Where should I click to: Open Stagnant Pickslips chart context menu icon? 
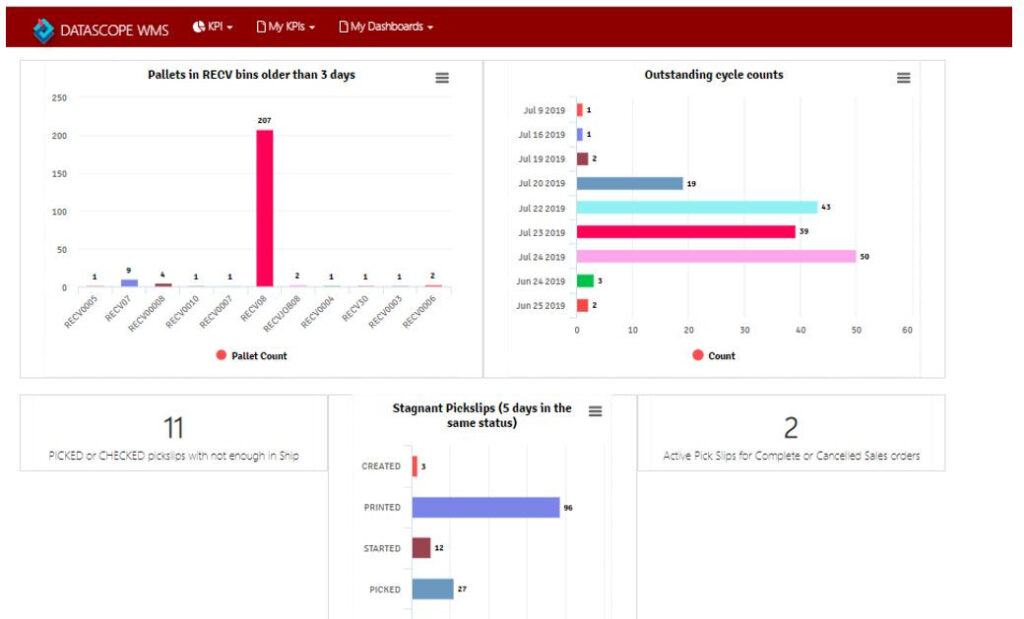tap(595, 411)
